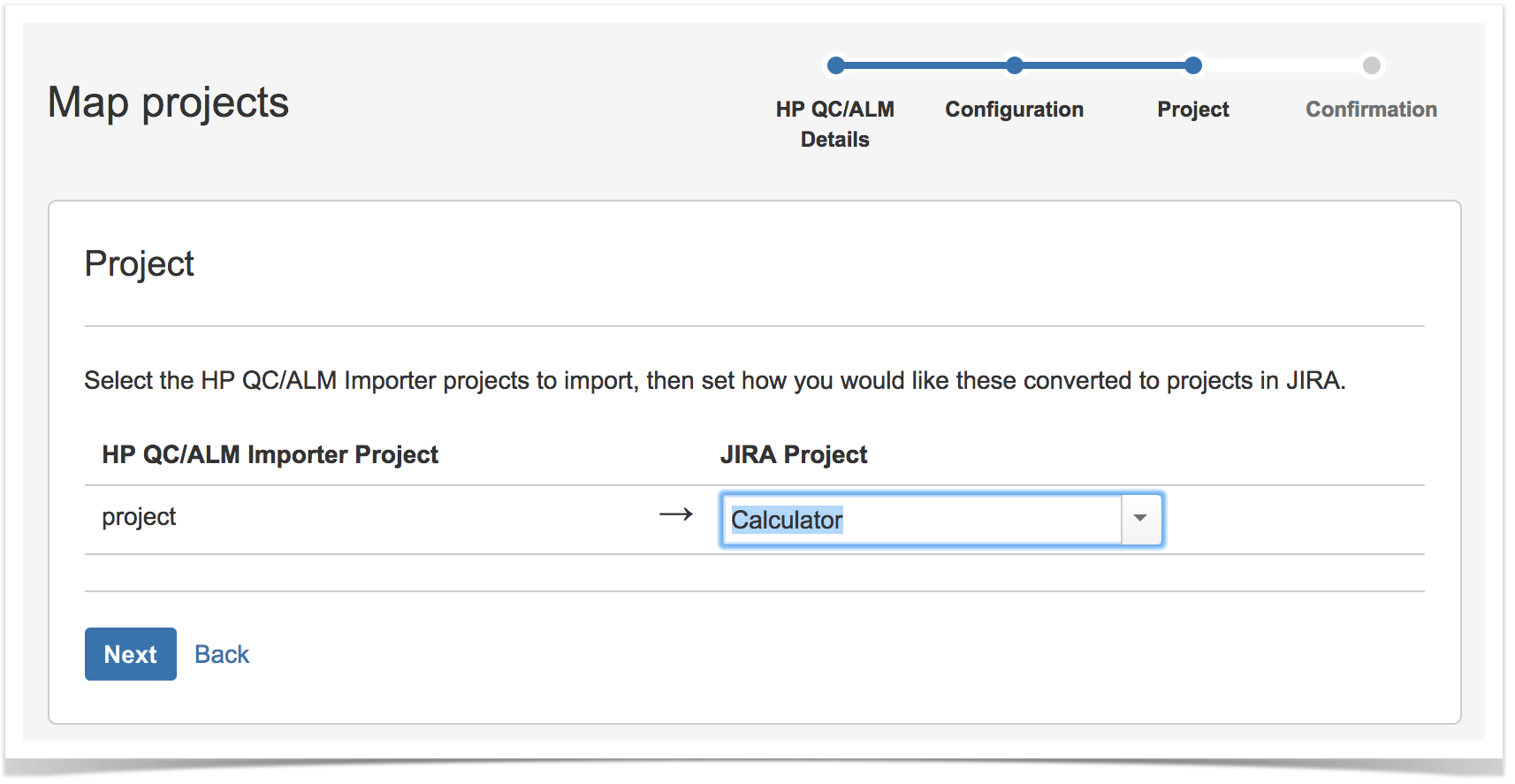Select the Project step label
The height and width of the screenshot is (784, 1515).
pyautogui.click(x=1193, y=110)
